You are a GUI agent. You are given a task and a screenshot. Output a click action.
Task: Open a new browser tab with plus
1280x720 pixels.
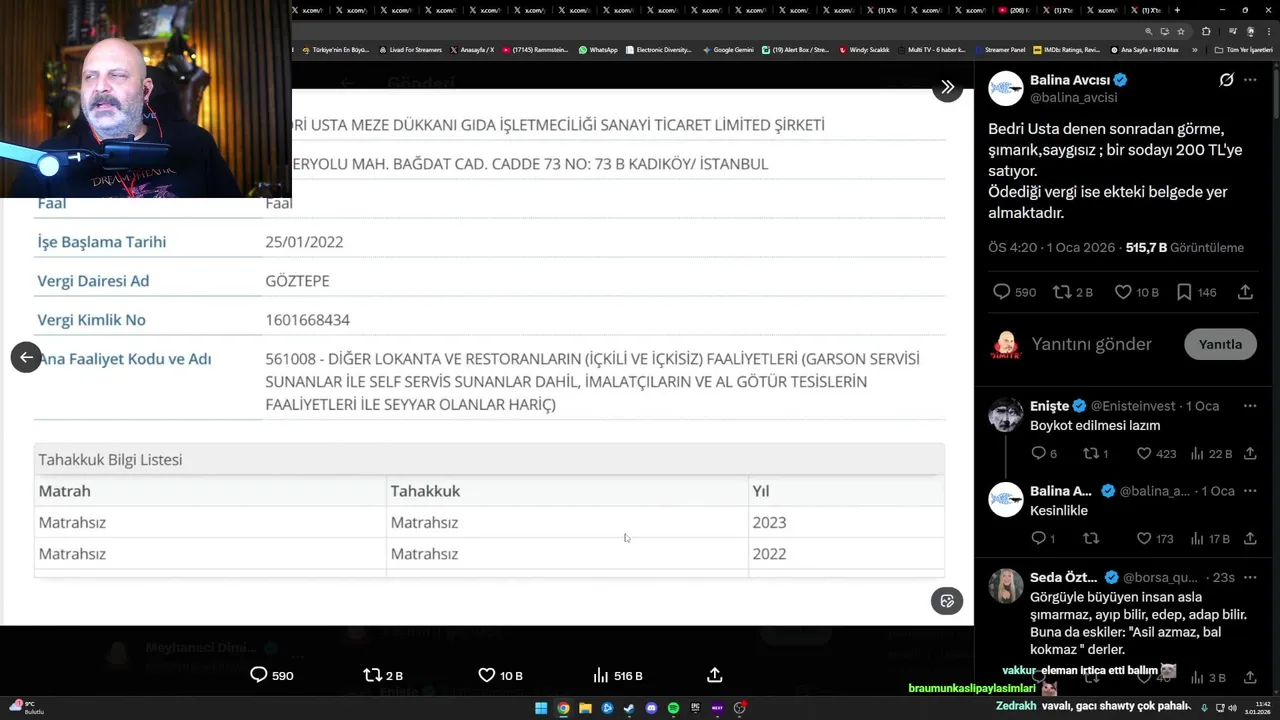click(1177, 10)
